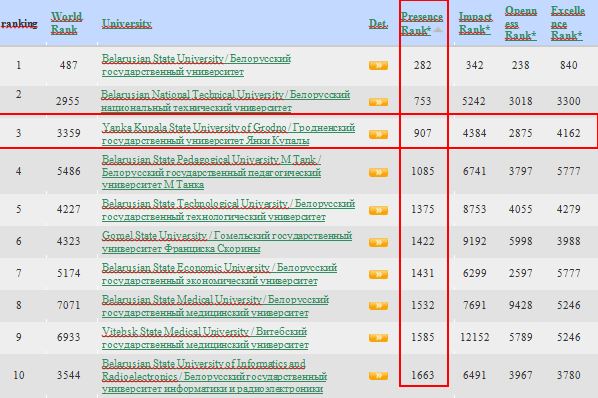Open details arrow for Belarusian State Technological University

(x=378, y=210)
